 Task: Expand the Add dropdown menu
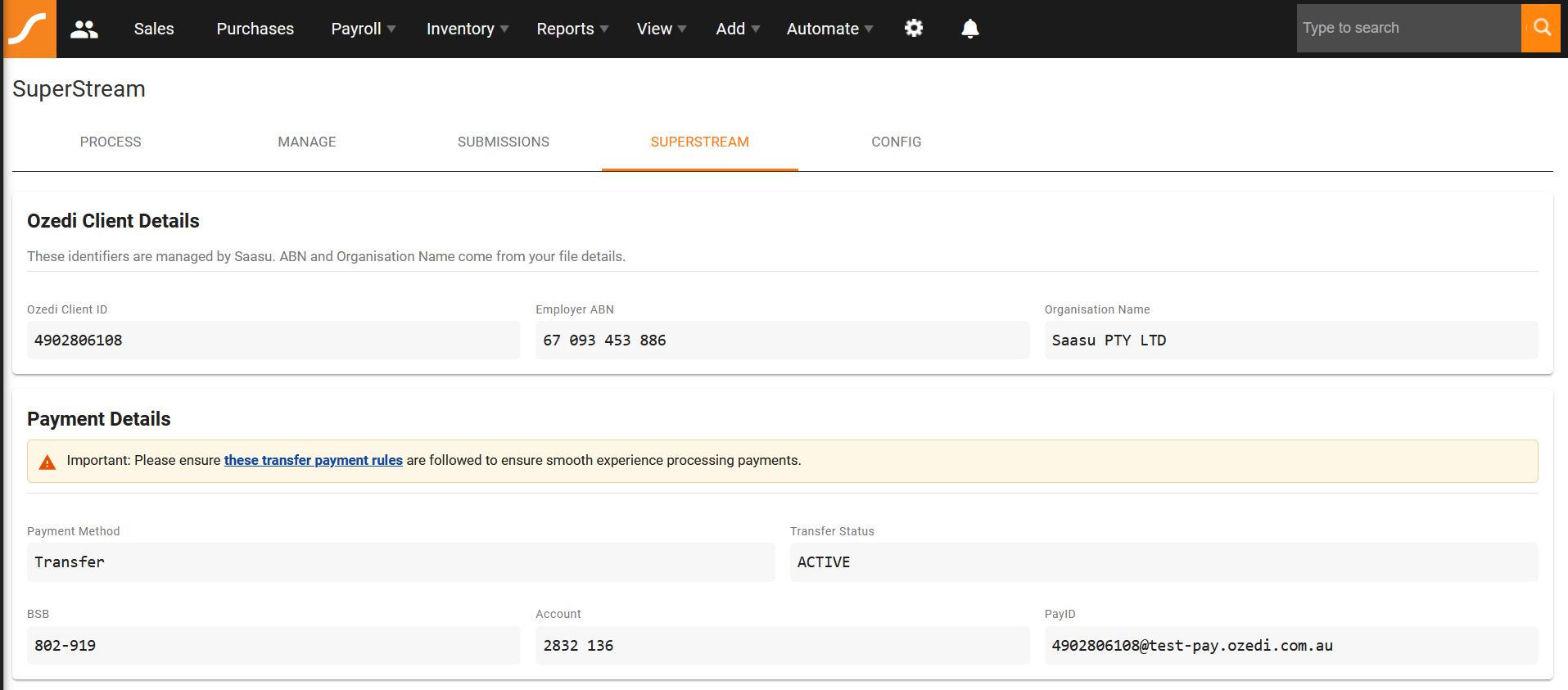point(738,29)
